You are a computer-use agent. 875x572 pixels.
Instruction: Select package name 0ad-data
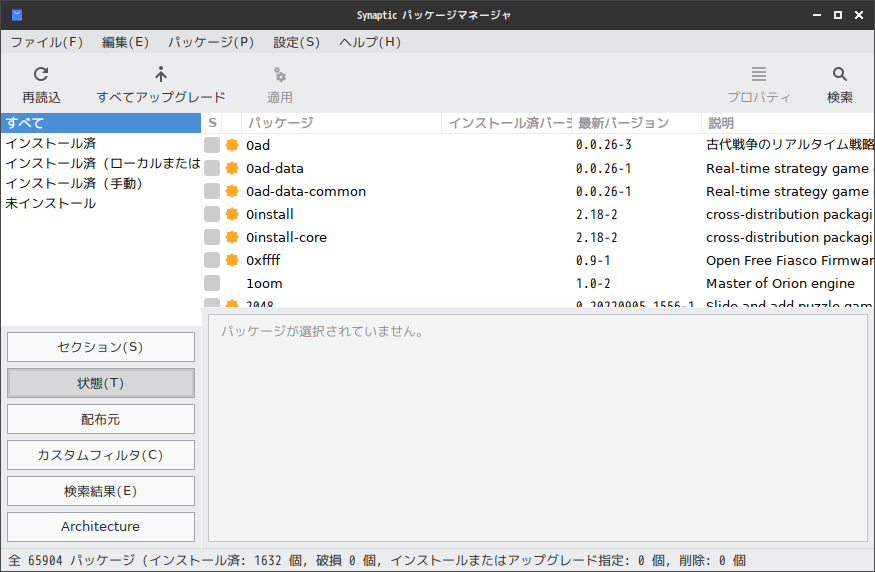[x=275, y=169]
